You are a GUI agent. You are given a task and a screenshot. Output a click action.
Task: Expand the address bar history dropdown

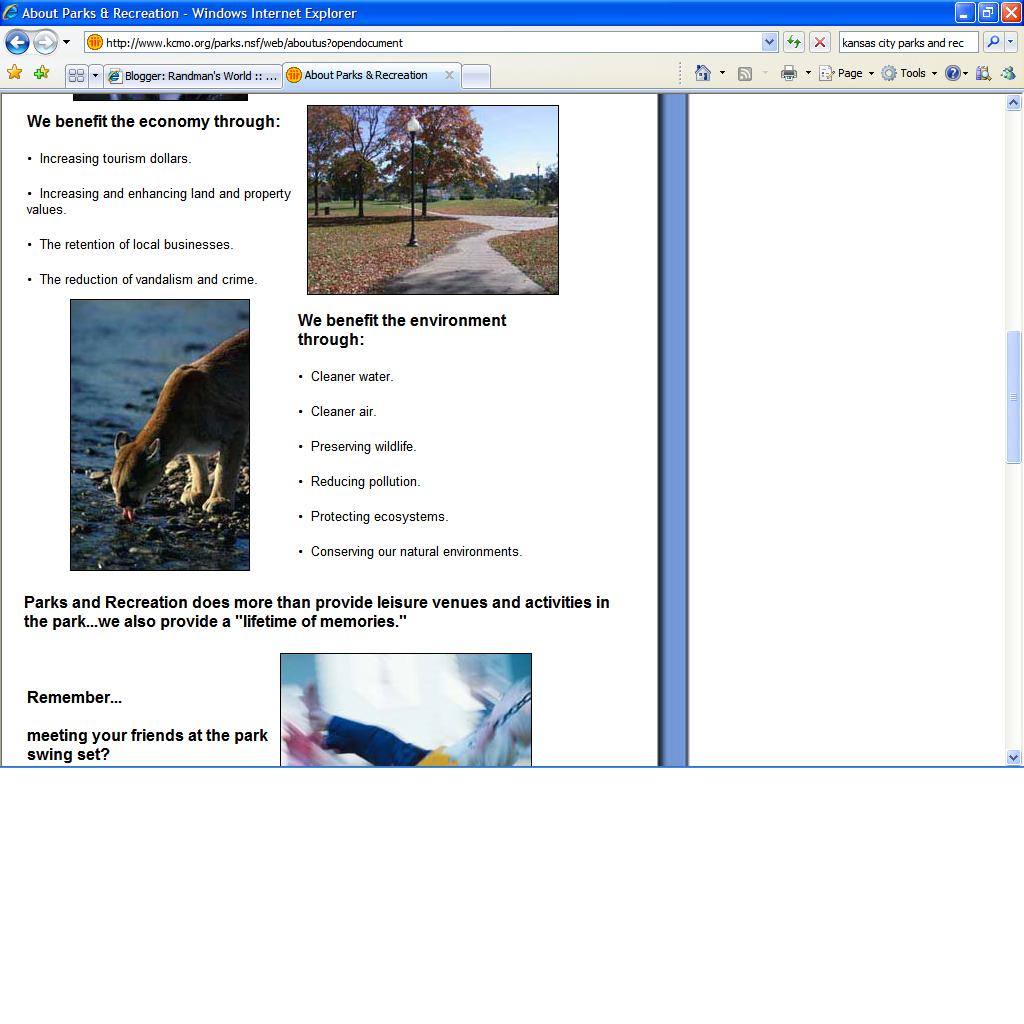(x=769, y=42)
